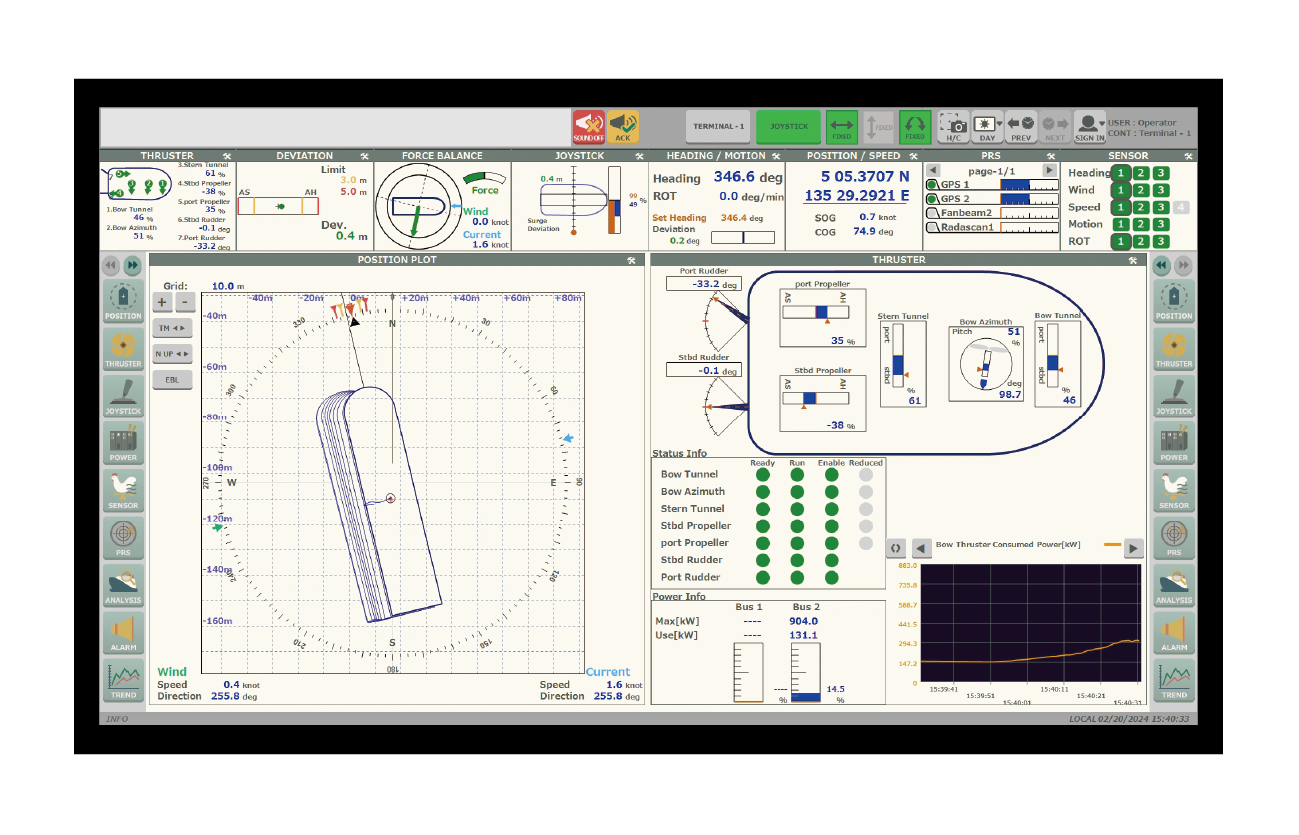Screen dimensions: 1299x835
Task: Click the TERMINAL-1 button
Action: (719, 127)
